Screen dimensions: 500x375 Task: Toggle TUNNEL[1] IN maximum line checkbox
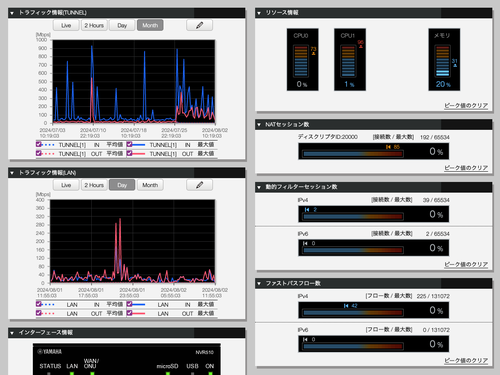point(129,144)
